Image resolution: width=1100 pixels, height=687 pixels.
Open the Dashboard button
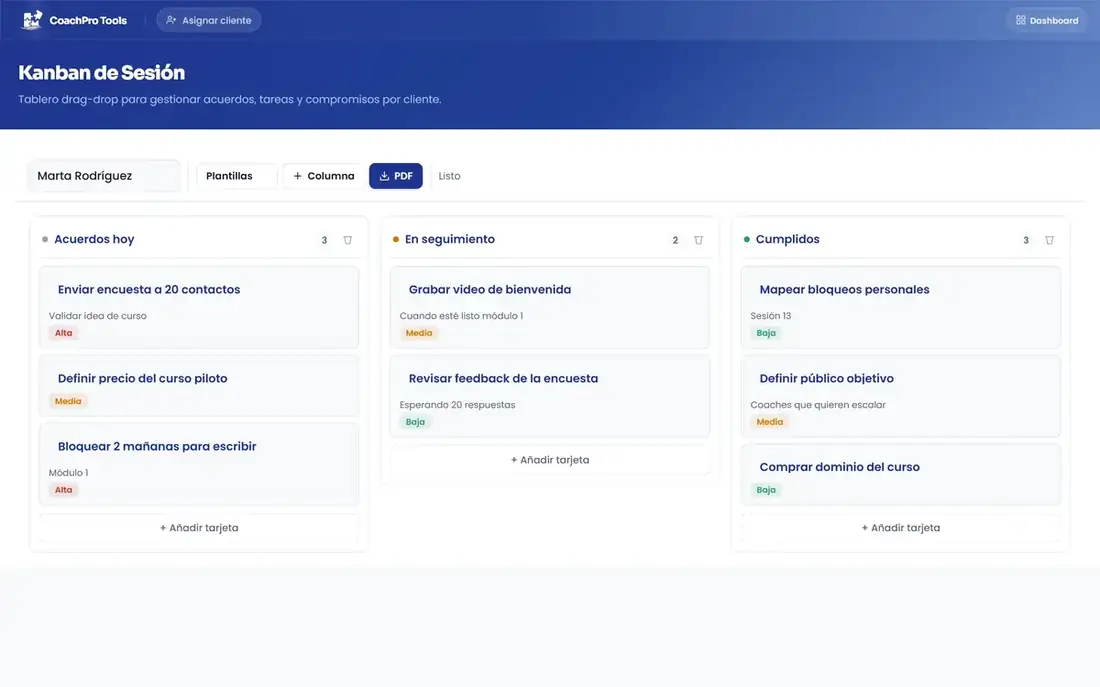click(1047, 20)
